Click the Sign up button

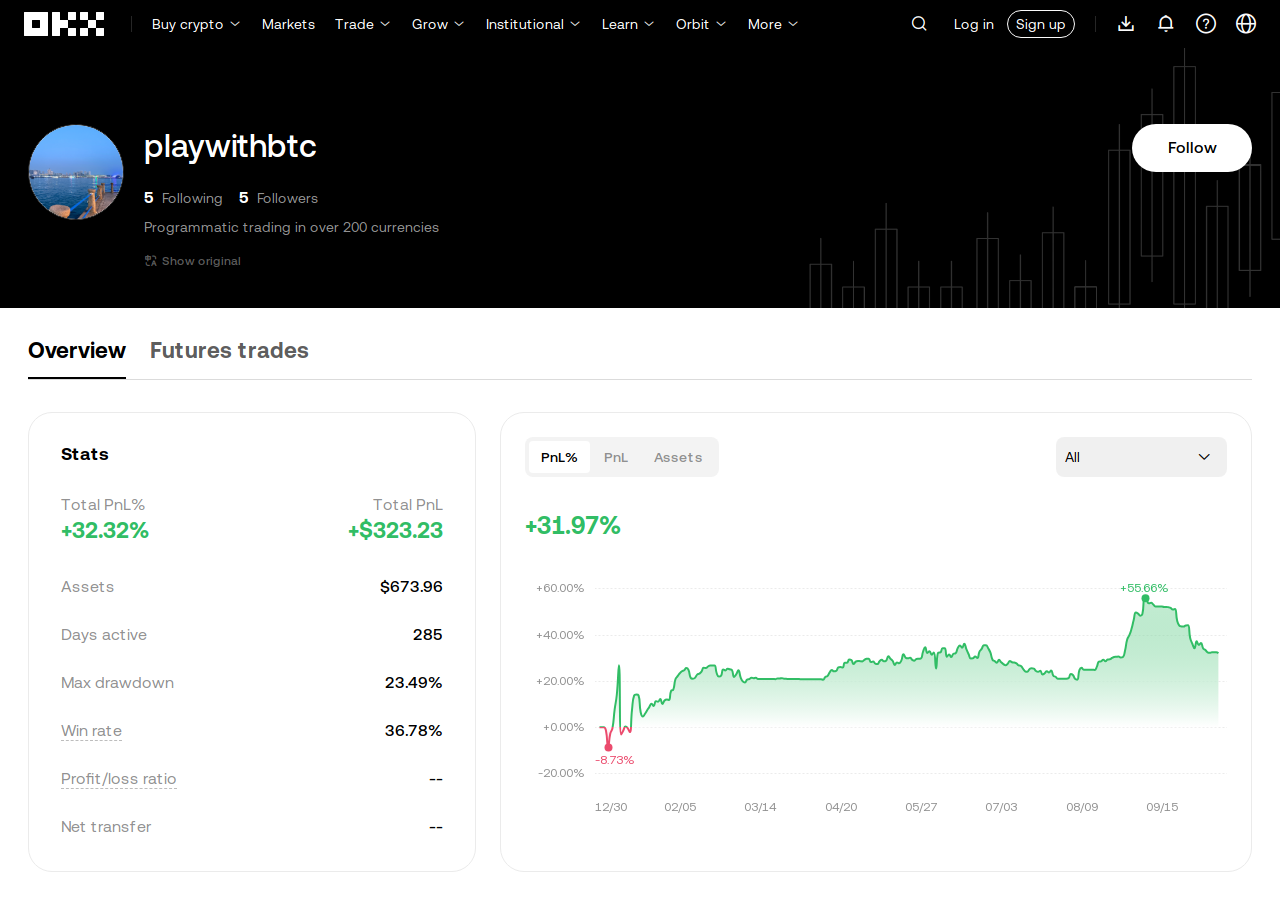coord(1041,24)
